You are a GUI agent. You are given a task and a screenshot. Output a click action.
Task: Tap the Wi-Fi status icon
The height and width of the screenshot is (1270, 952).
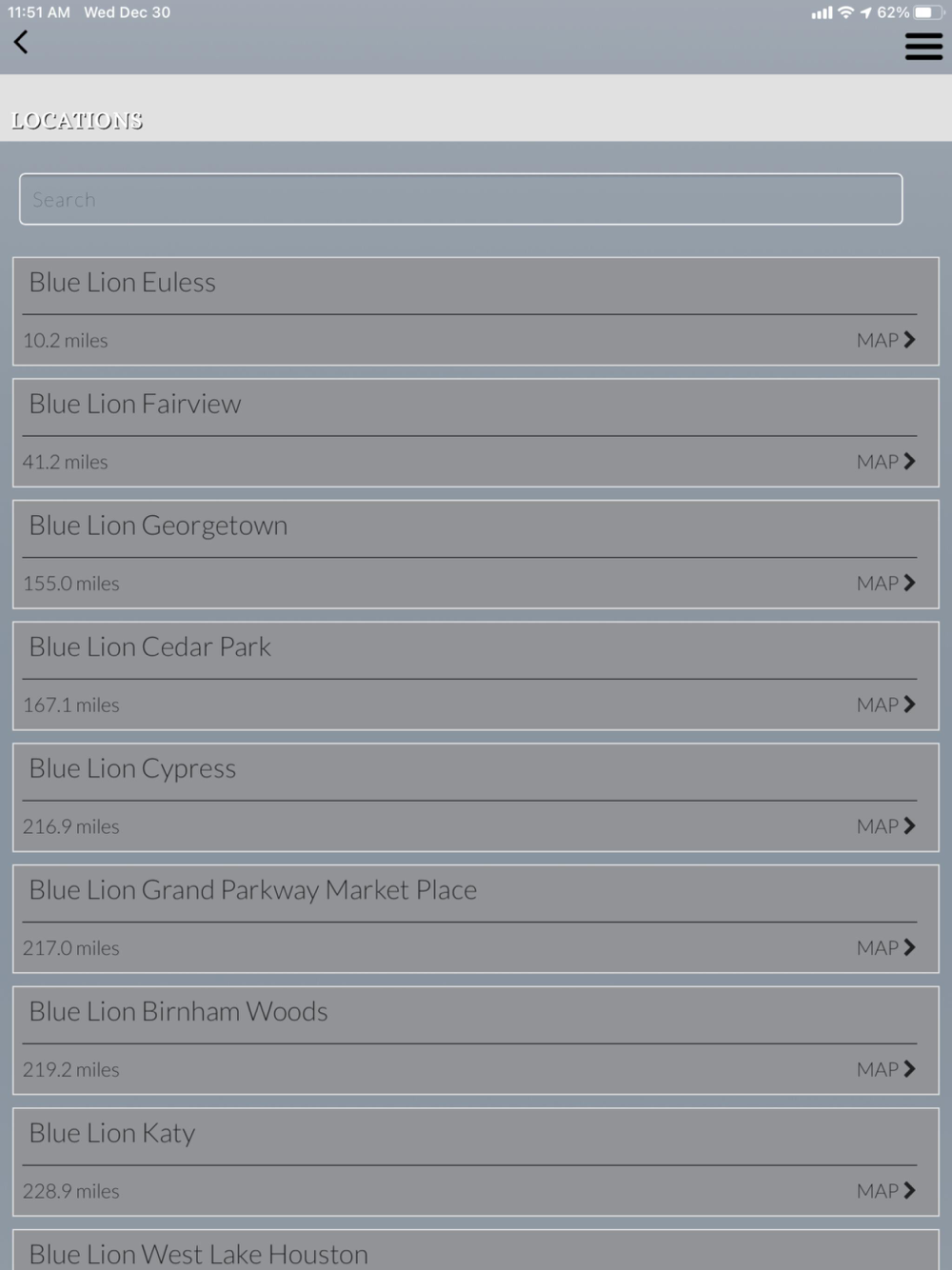[845, 12]
